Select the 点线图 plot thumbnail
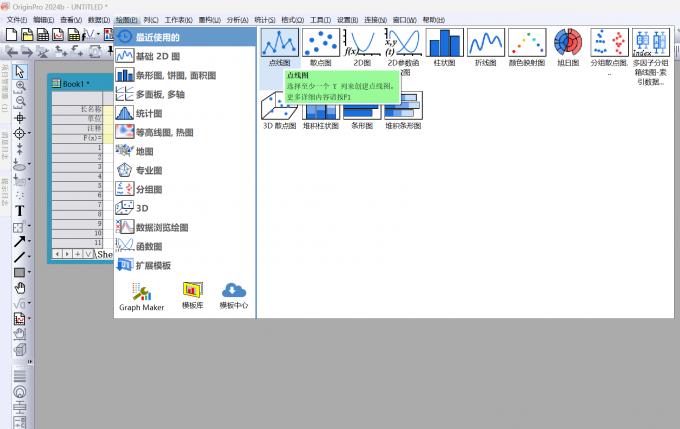The width and height of the screenshot is (680, 429). point(280,43)
